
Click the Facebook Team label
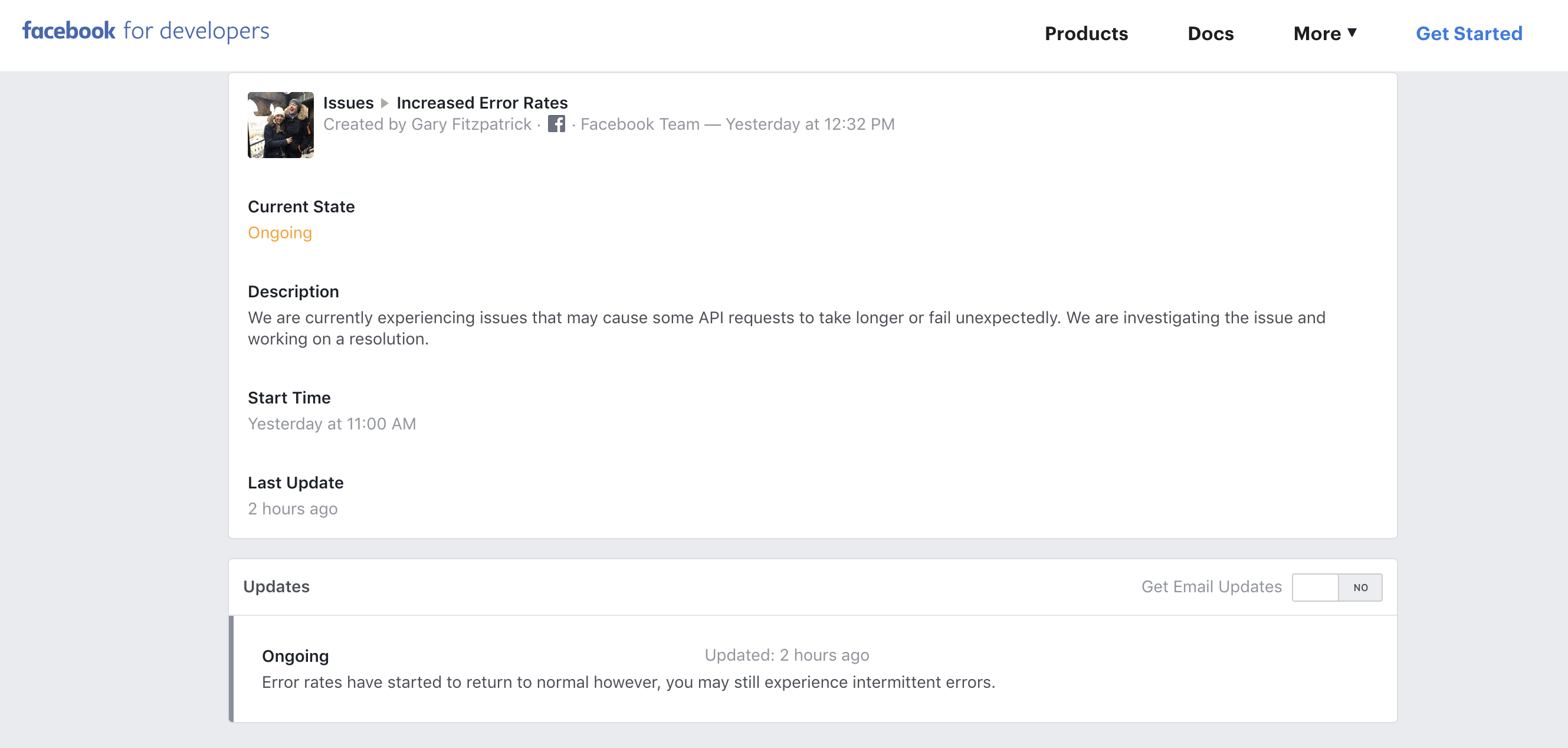tap(639, 124)
